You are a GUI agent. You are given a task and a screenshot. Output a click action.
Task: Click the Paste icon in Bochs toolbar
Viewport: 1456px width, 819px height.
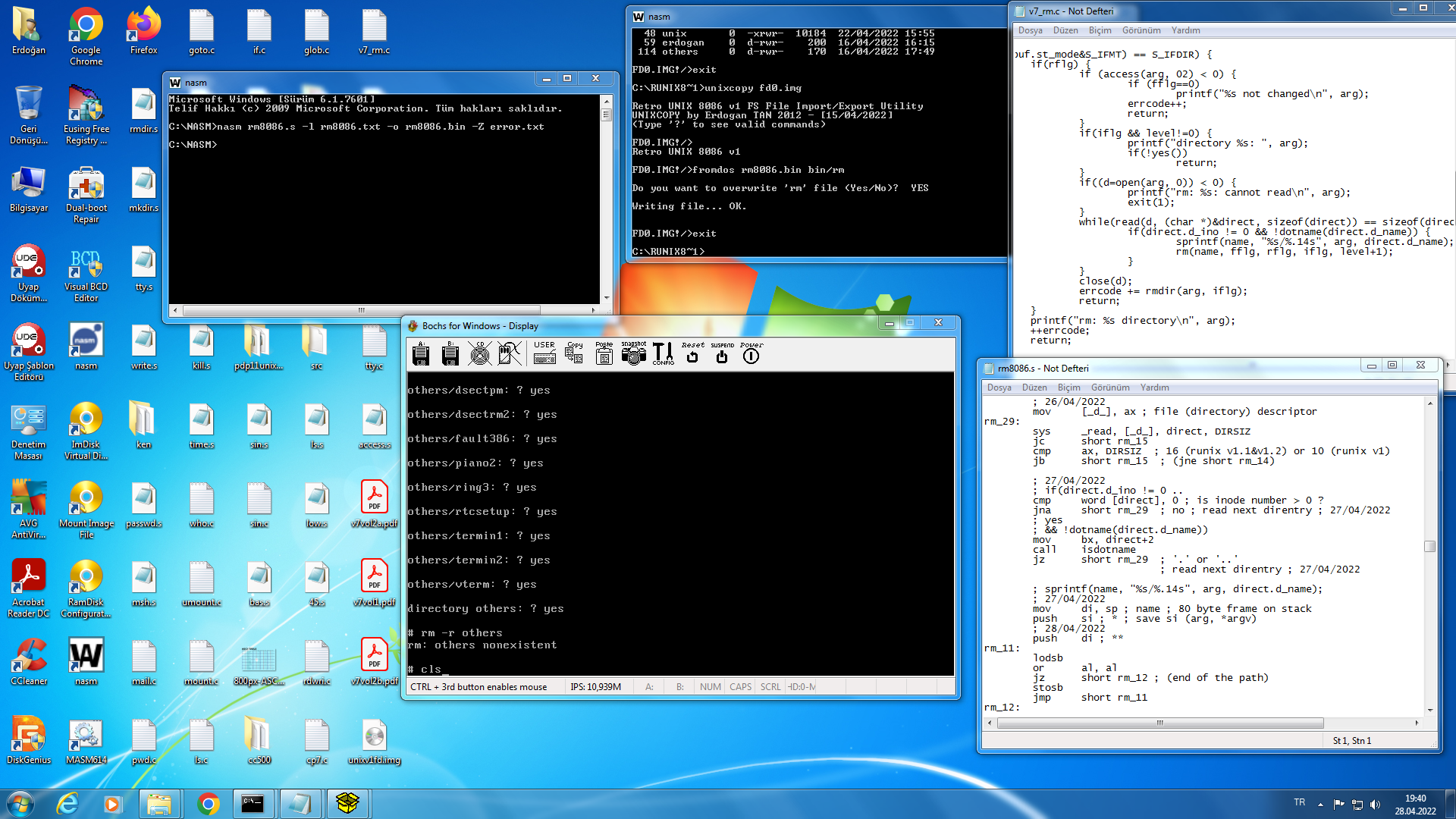604,353
